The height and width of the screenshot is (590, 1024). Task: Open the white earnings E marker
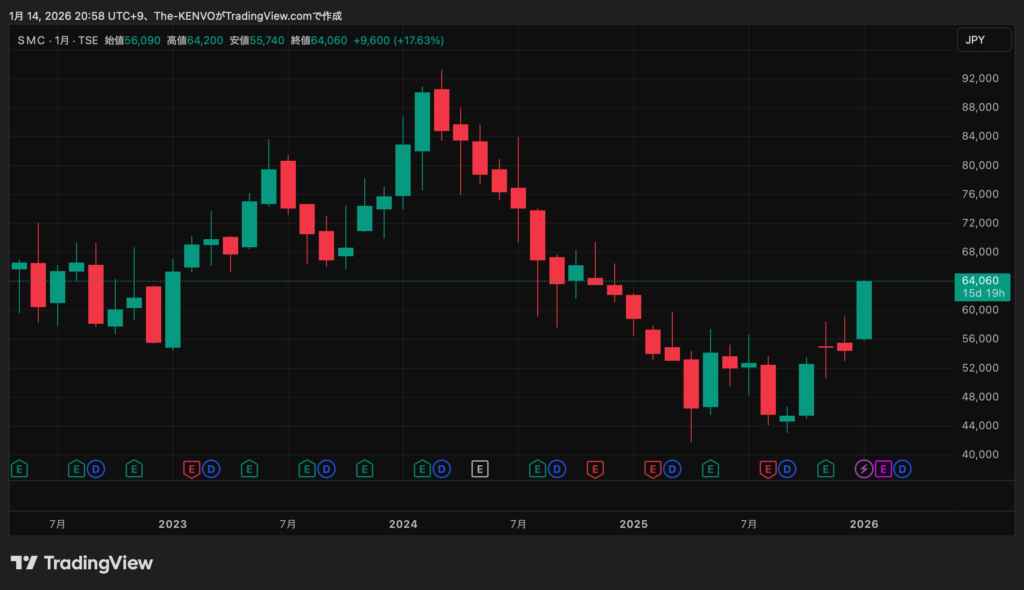tap(480, 468)
